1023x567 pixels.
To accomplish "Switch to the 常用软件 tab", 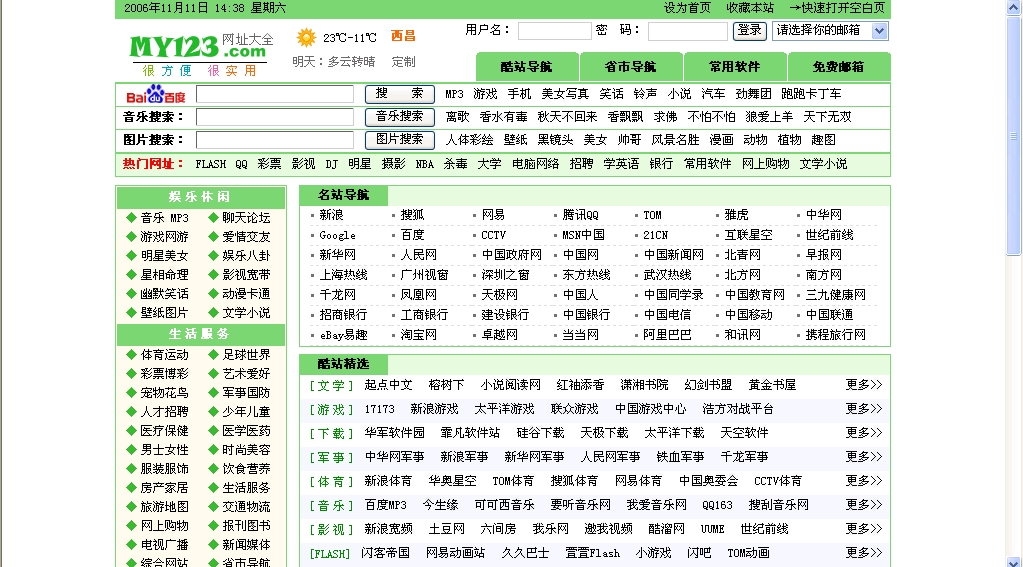I will click(x=735, y=67).
